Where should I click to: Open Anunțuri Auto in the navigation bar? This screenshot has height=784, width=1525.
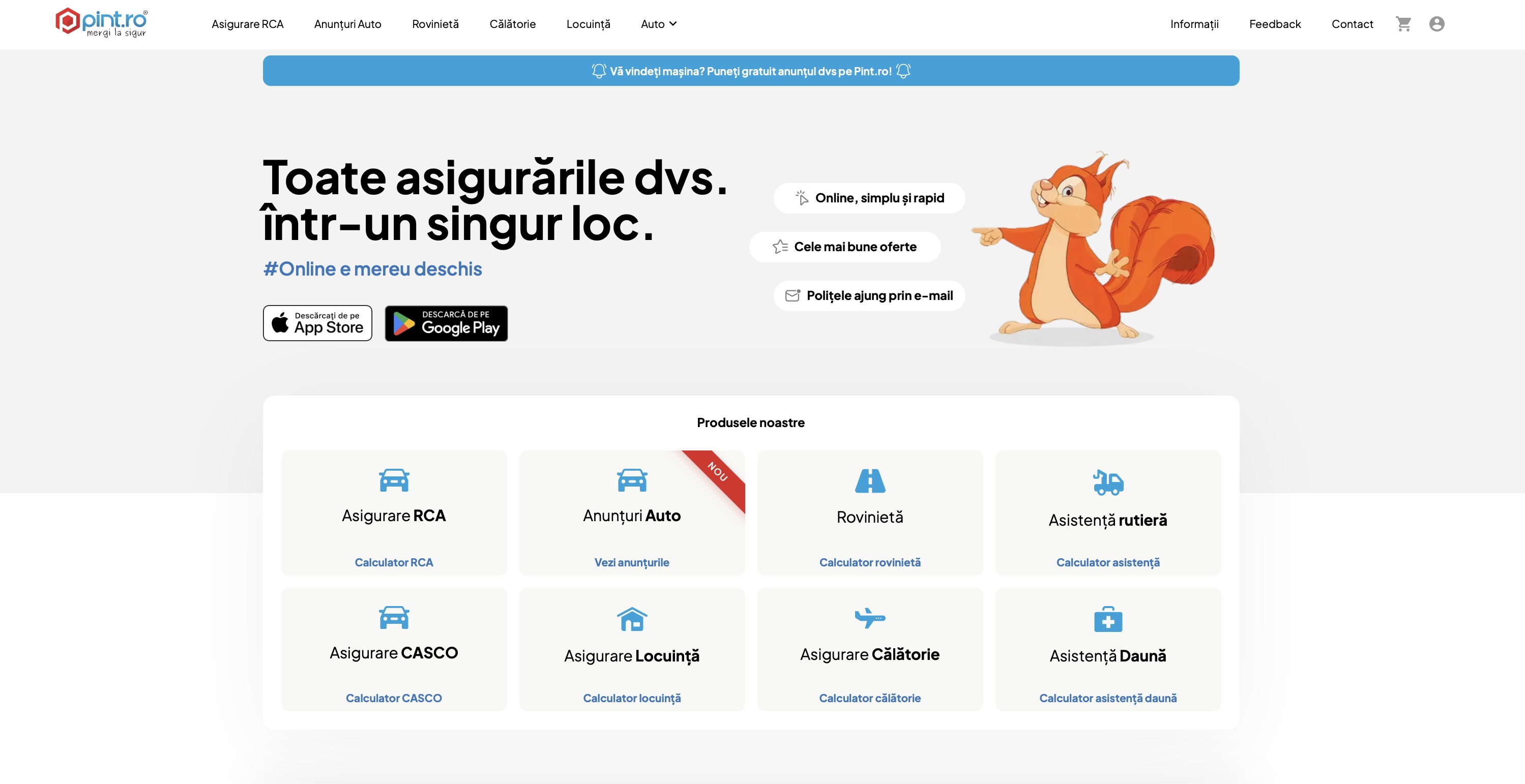coord(347,24)
